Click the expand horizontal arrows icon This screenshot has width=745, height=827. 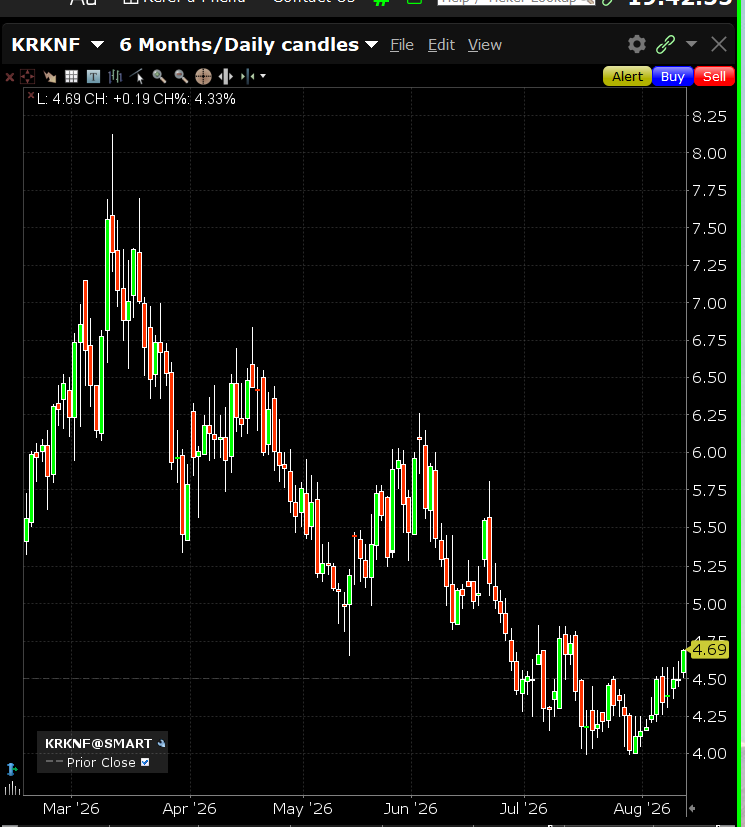[225, 77]
